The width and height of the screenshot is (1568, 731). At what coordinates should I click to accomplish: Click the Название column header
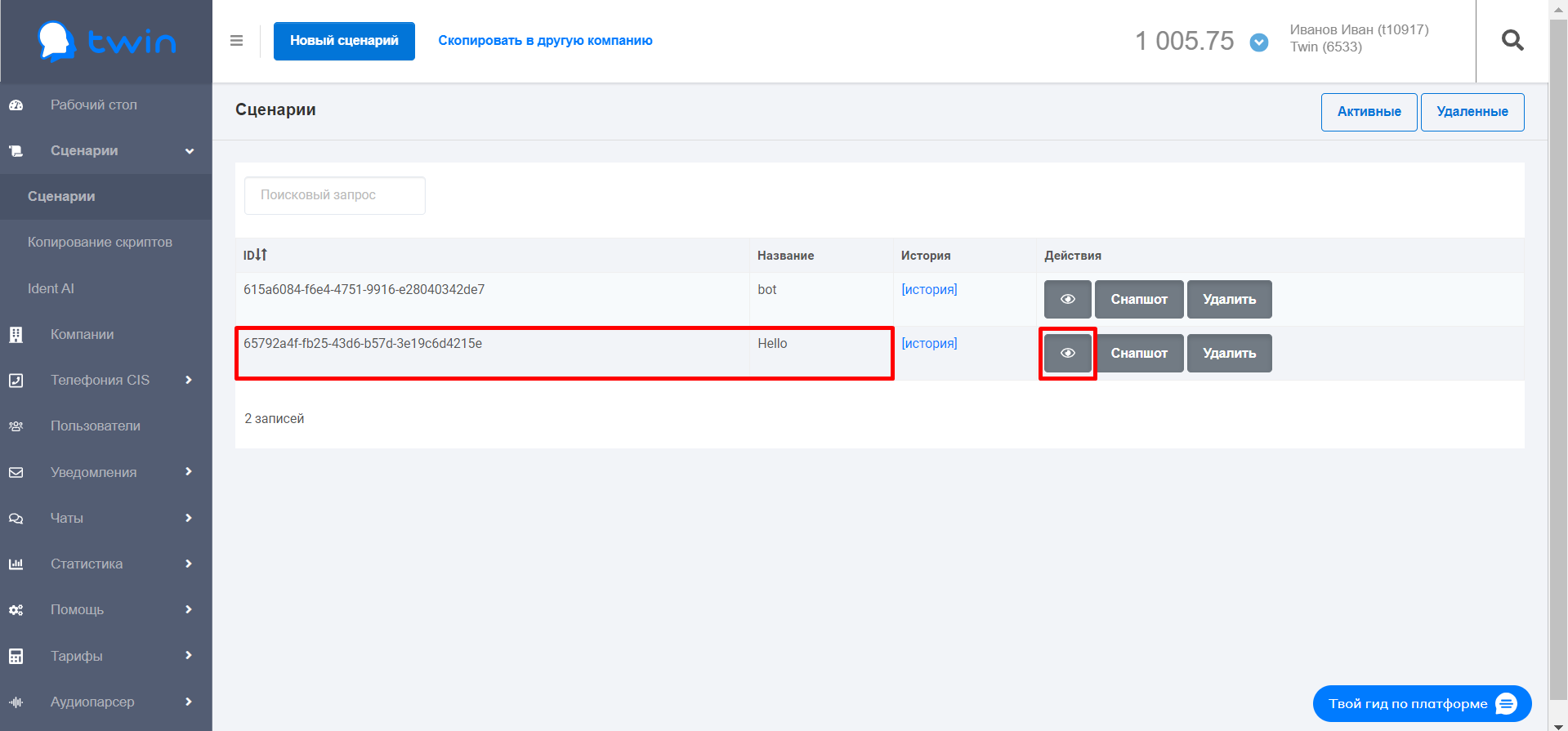(x=785, y=256)
